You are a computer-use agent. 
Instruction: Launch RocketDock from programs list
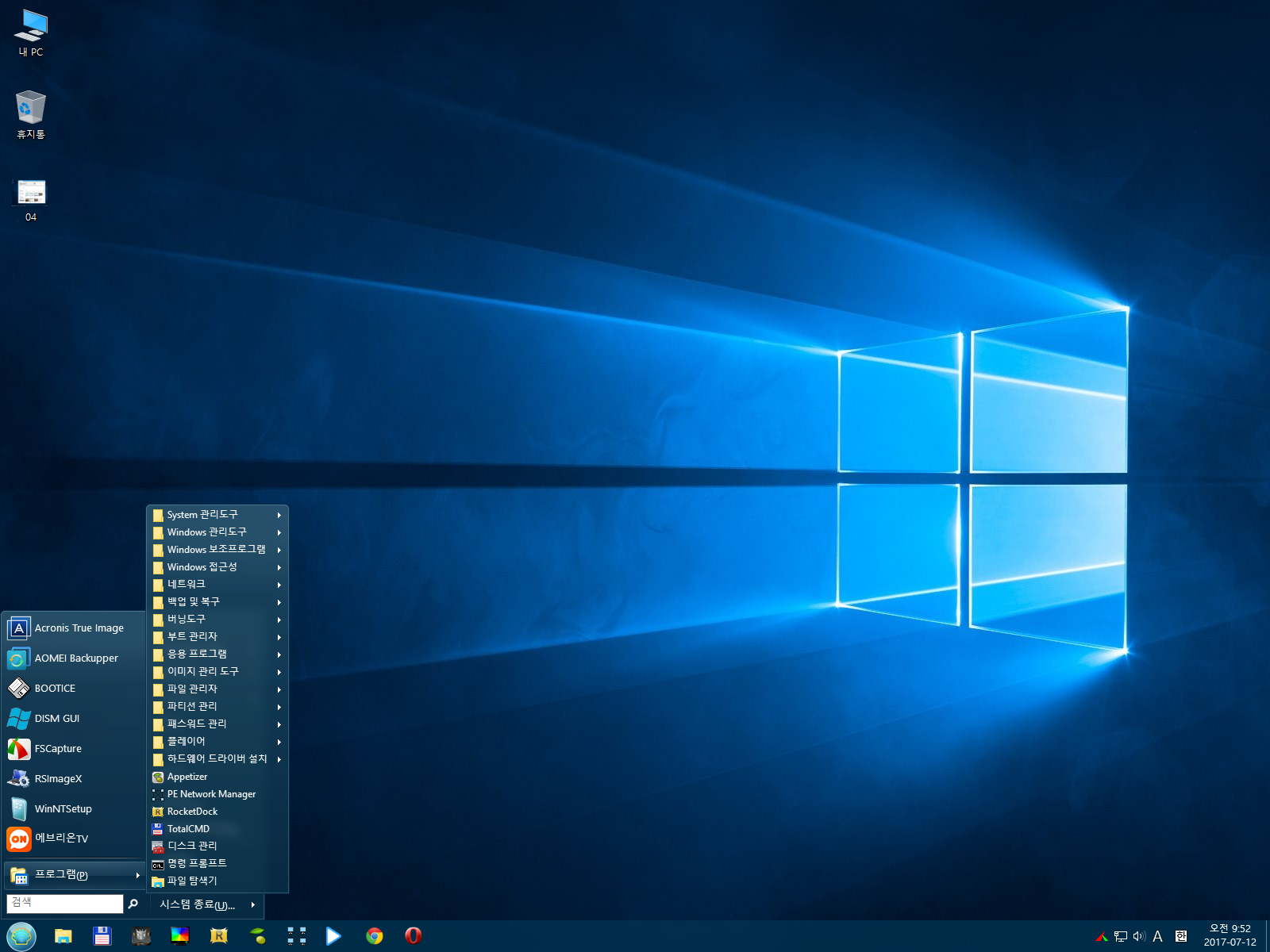click(217, 812)
